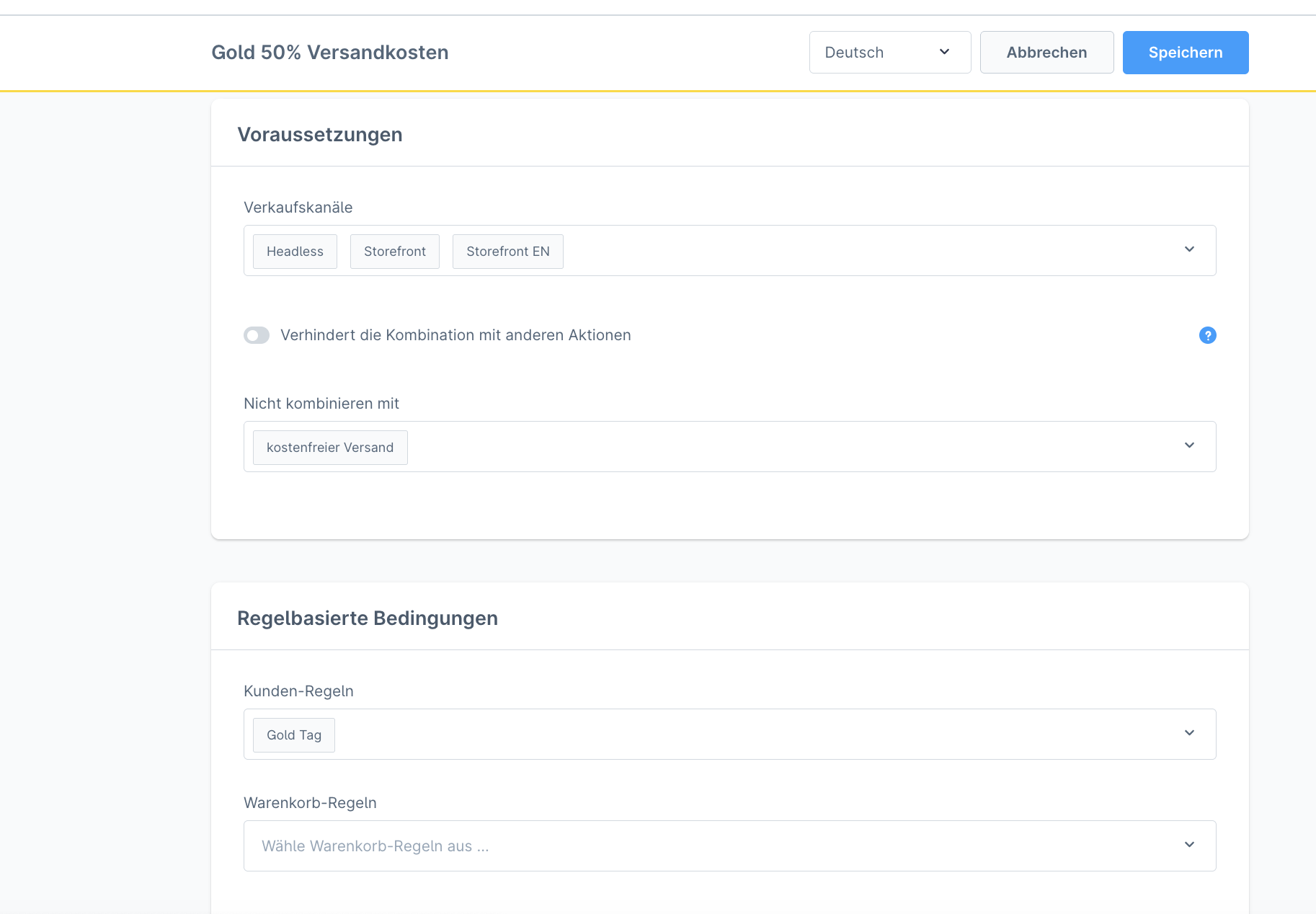Image resolution: width=1316 pixels, height=914 pixels.
Task: Click the kostenfreier Versand tag
Action: [330, 448]
